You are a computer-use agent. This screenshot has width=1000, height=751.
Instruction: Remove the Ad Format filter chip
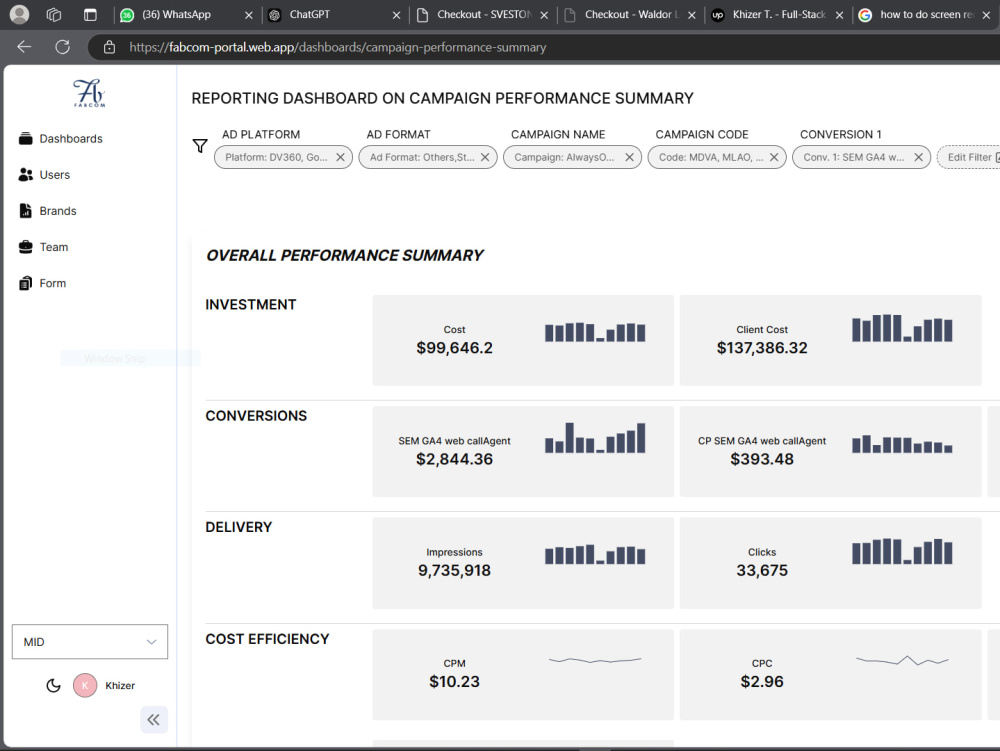(485, 157)
